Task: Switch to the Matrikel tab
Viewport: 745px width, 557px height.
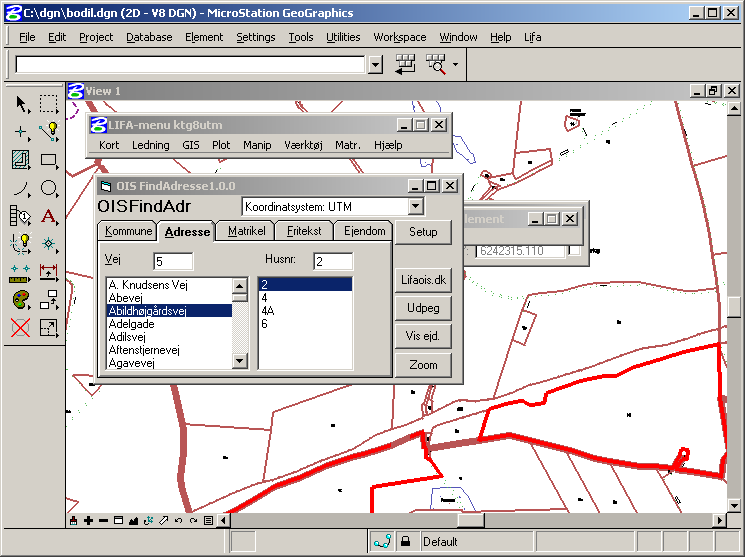Action: tap(247, 231)
